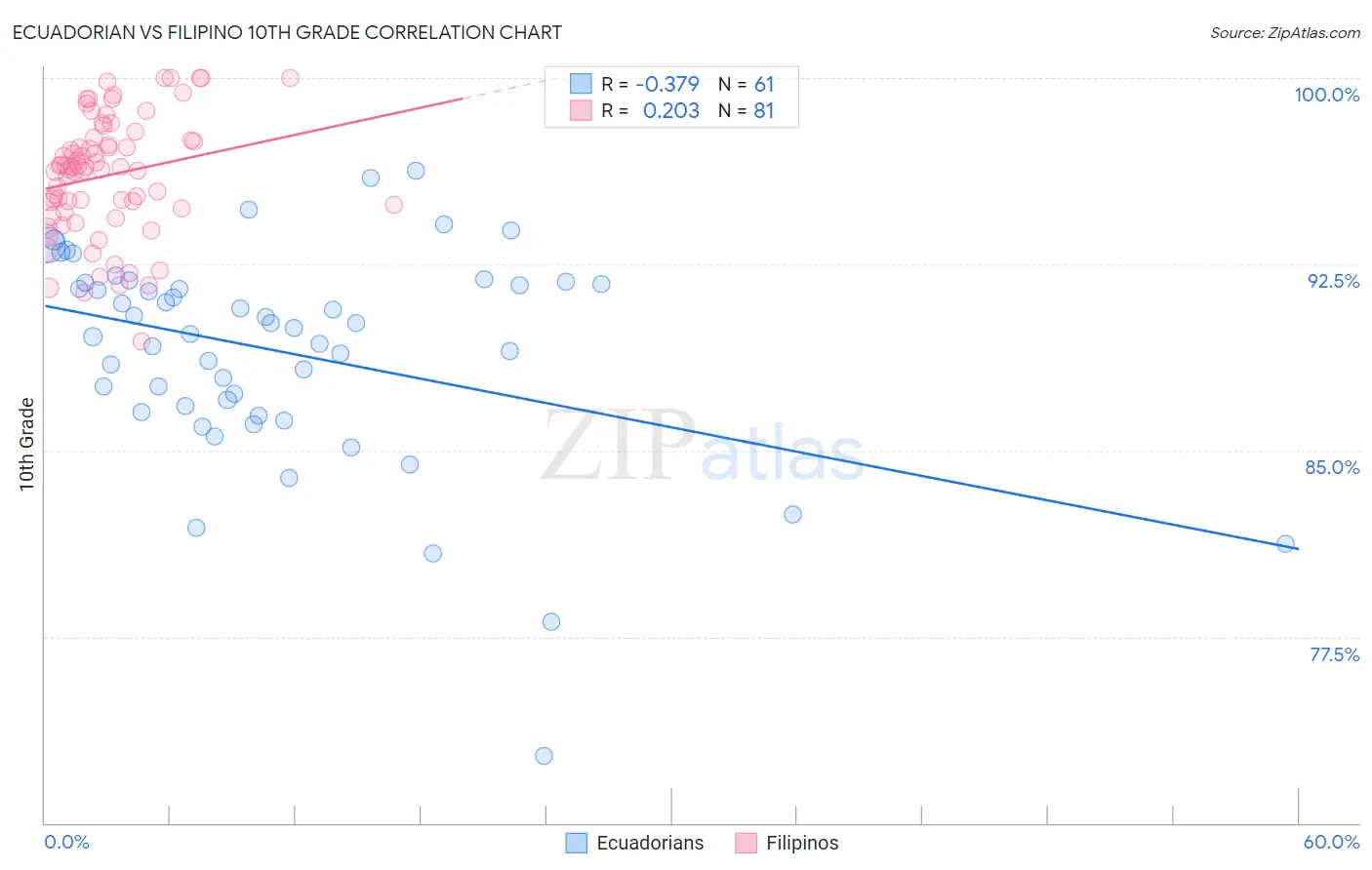
Task: Click the ZIPatlas watermark logo
Action: [703, 446]
